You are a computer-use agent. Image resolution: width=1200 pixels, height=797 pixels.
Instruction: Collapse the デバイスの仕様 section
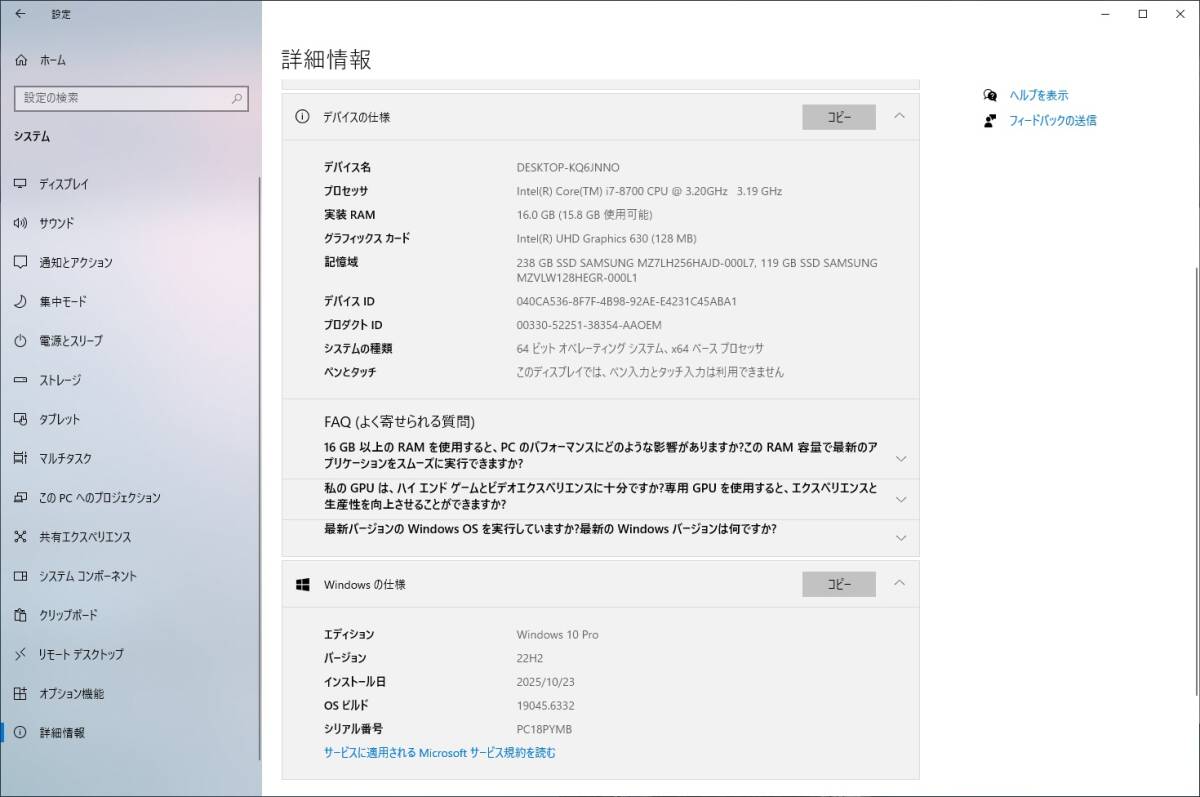(x=898, y=117)
